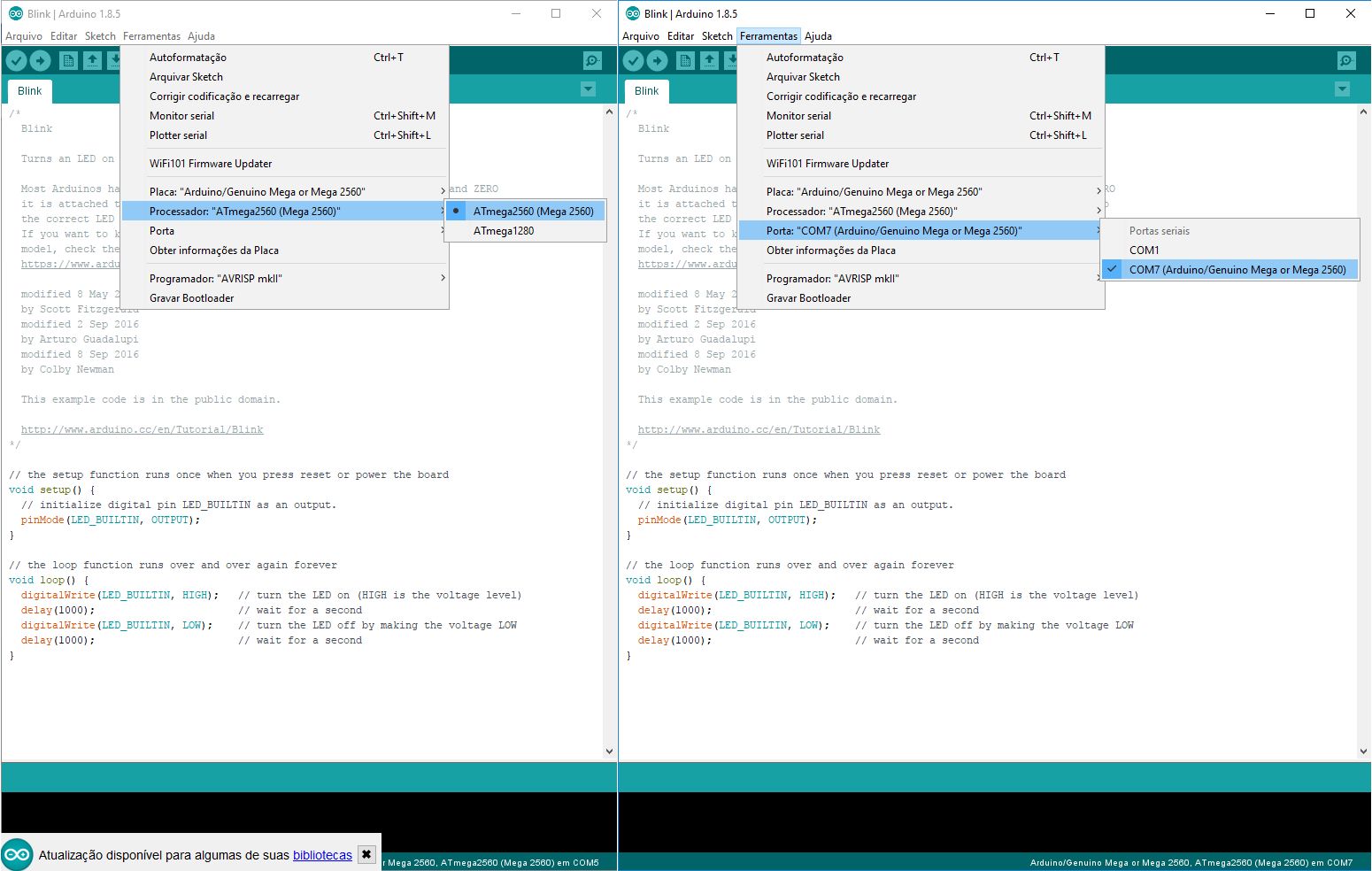Switch to Blink tab in right window
The image size is (1372, 871).
pyautogui.click(x=647, y=91)
